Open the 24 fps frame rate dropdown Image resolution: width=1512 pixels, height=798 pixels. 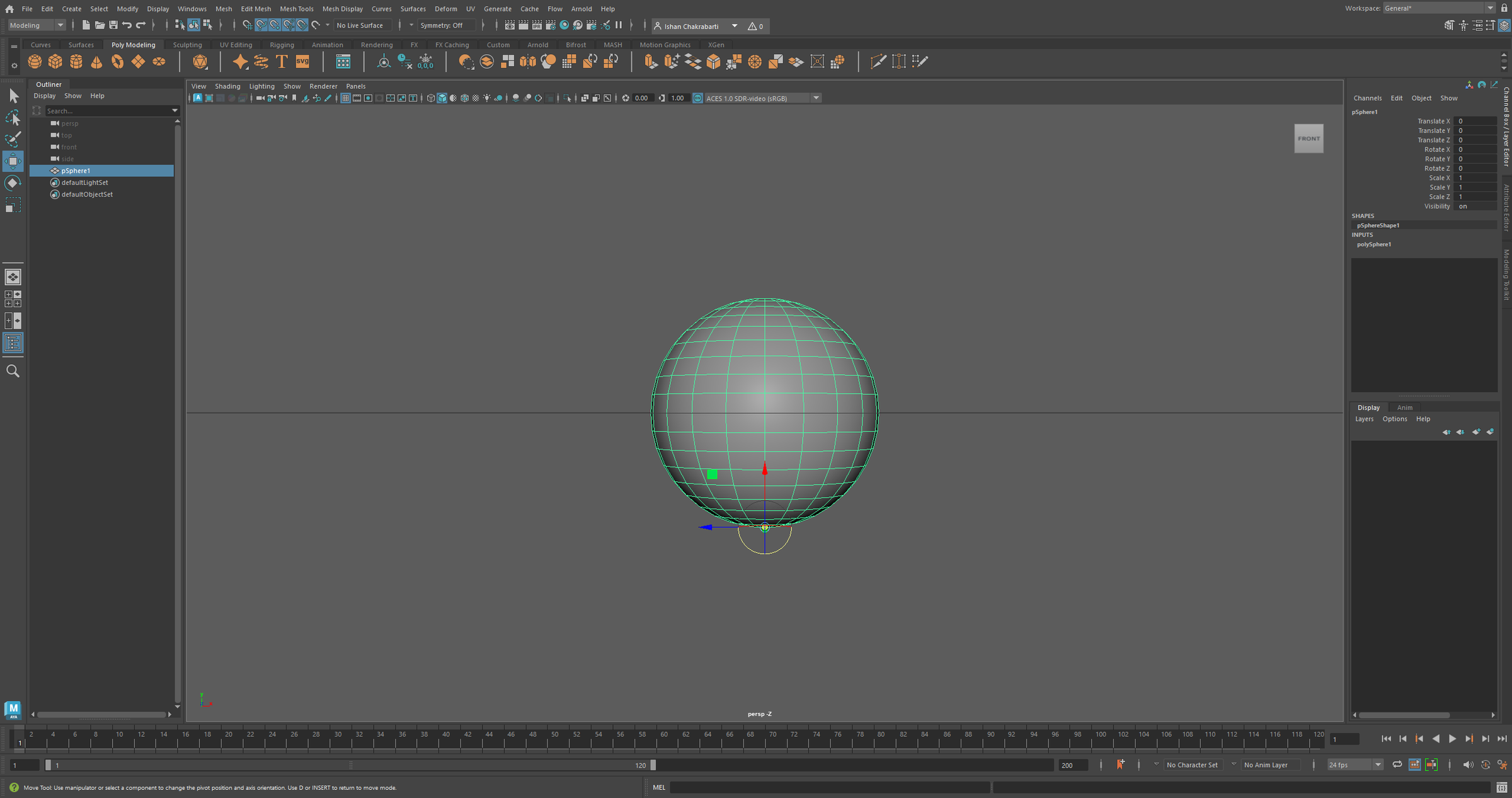click(1354, 765)
